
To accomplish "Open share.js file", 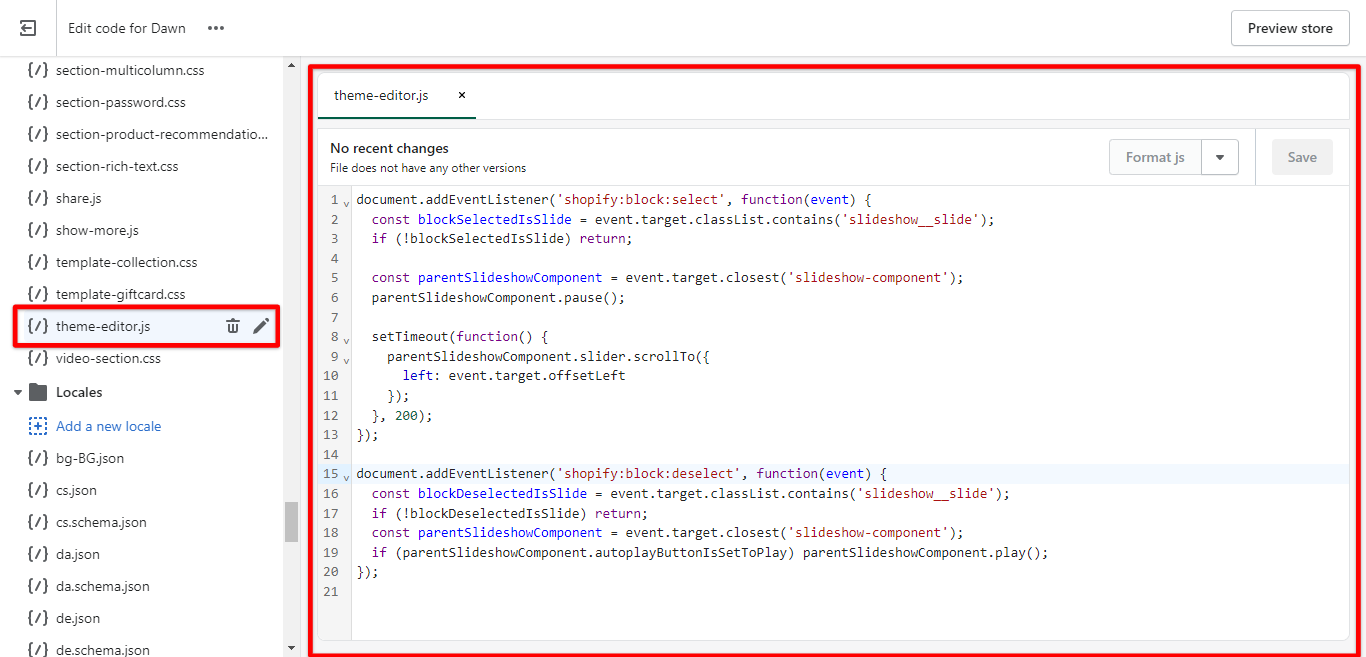I will click(79, 198).
